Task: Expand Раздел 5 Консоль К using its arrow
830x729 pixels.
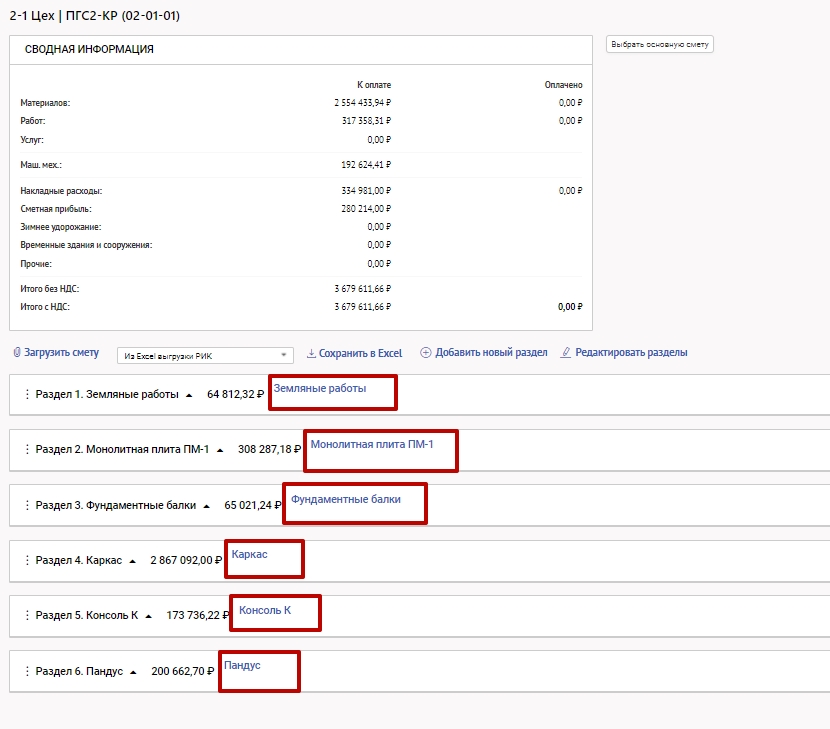Action: coord(149,616)
